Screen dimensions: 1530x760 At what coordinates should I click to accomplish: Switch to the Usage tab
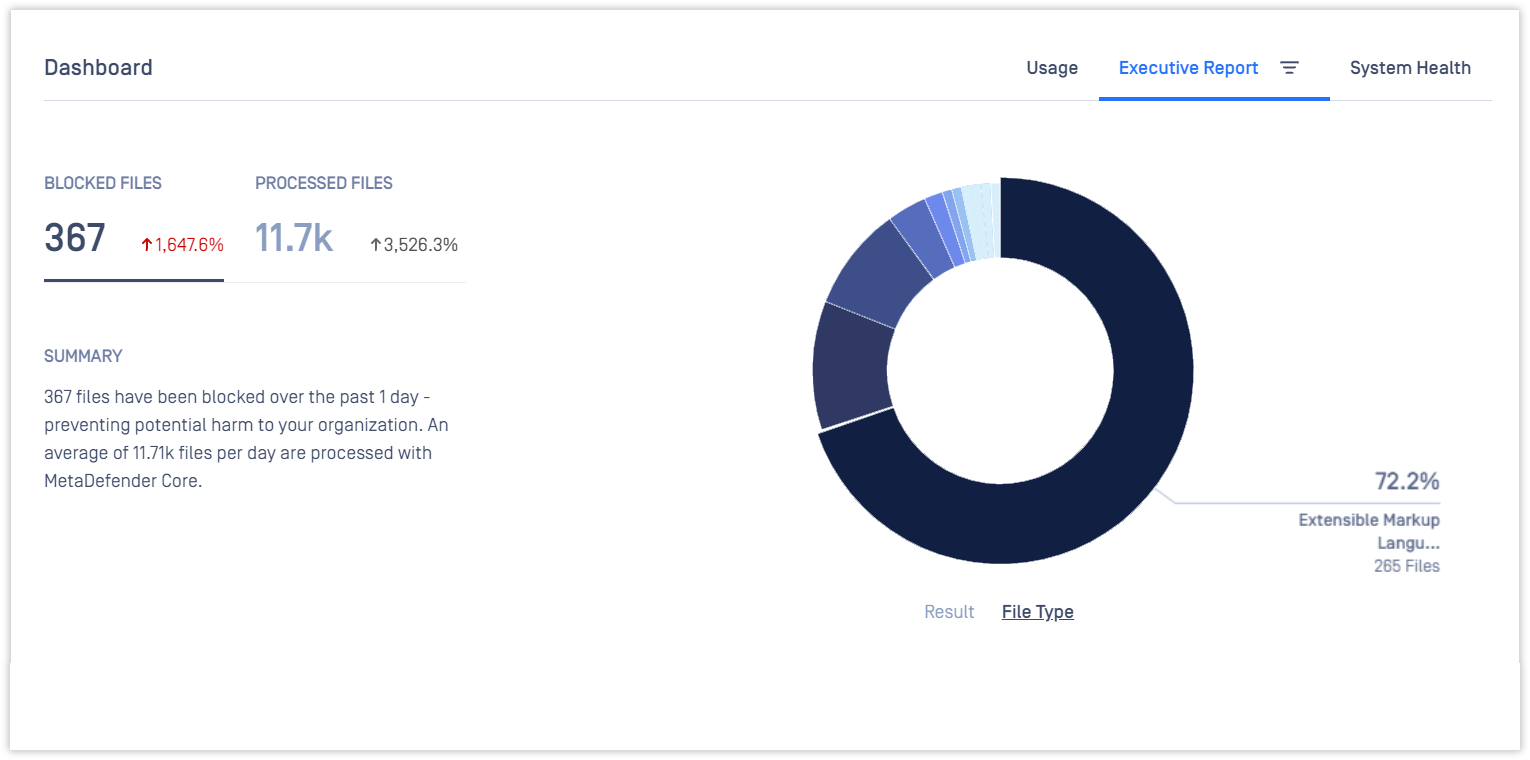pyautogui.click(x=1052, y=68)
